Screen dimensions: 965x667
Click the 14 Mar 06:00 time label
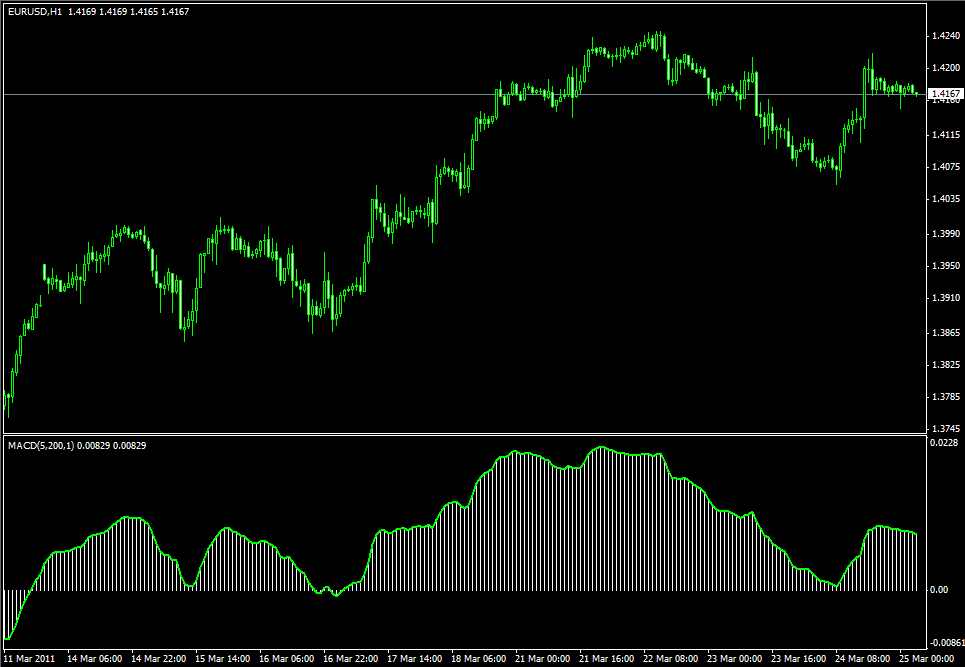pos(95,659)
